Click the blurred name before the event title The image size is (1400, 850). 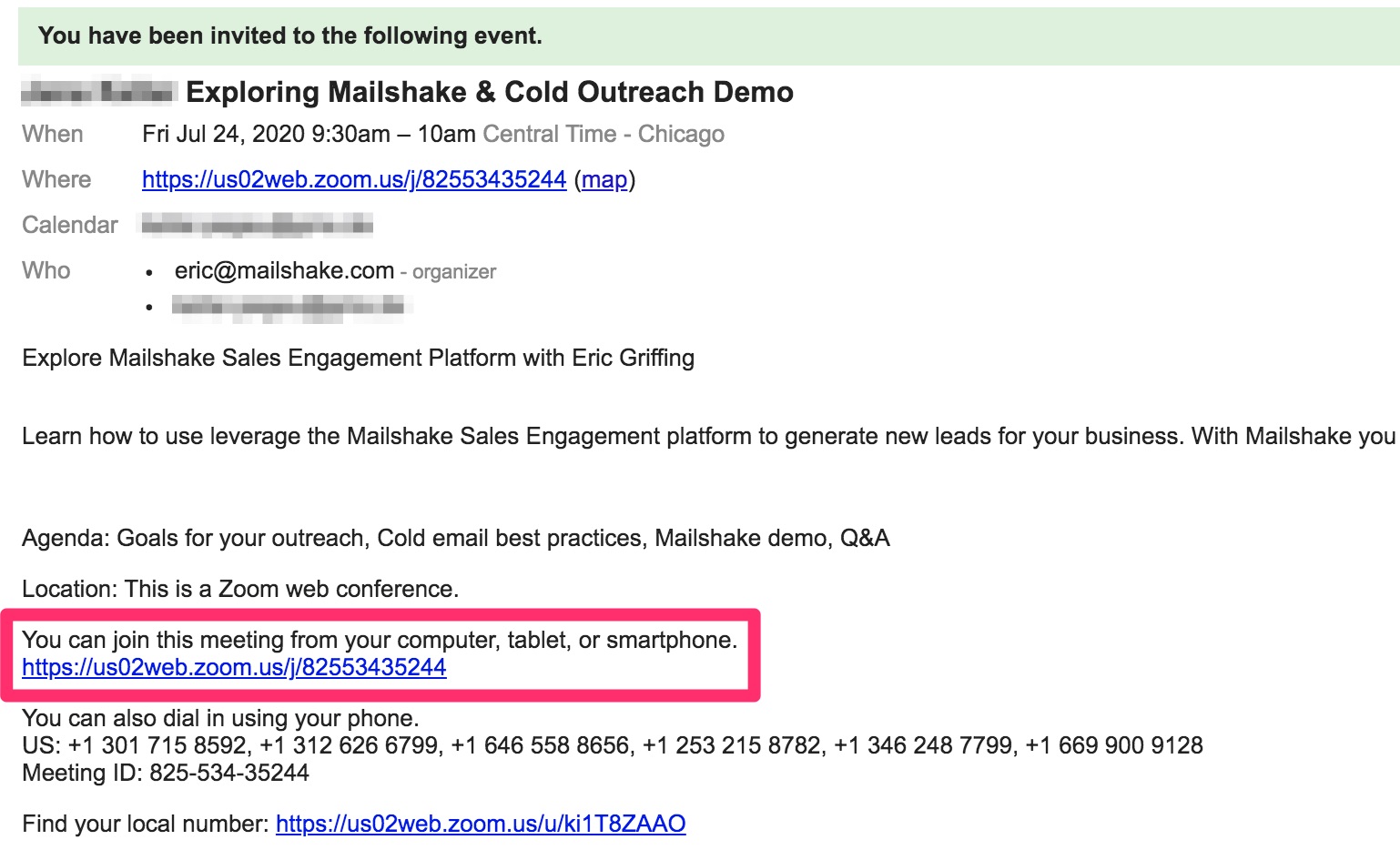(x=97, y=92)
